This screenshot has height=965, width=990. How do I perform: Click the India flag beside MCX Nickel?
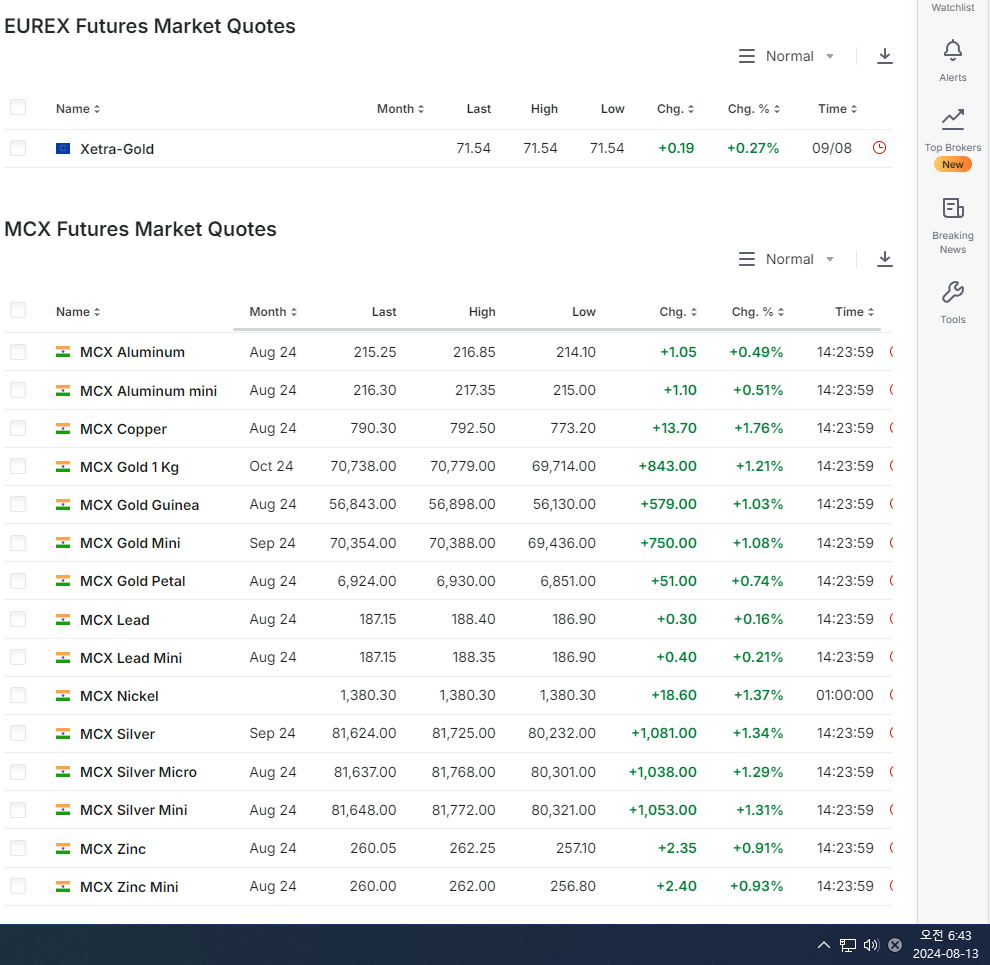click(63, 696)
